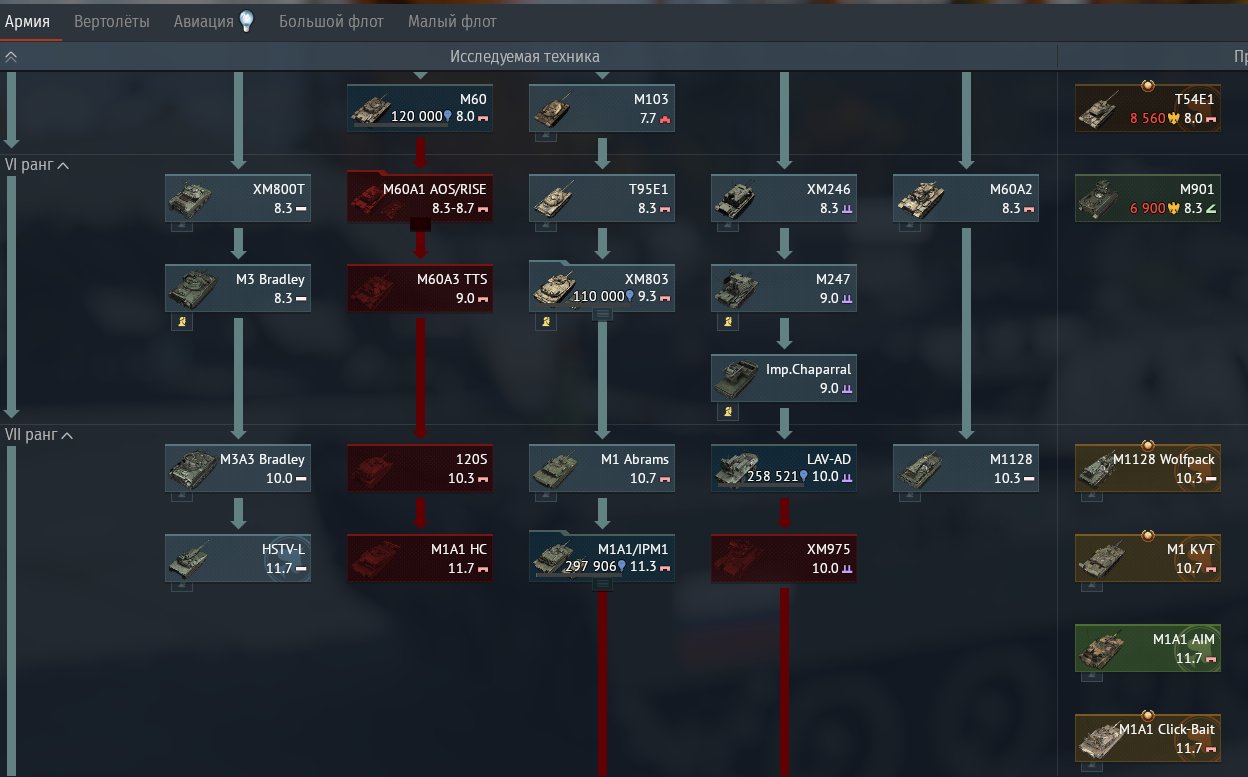
Task: Click the premium marker above M1 KVT
Action: [1148, 534]
